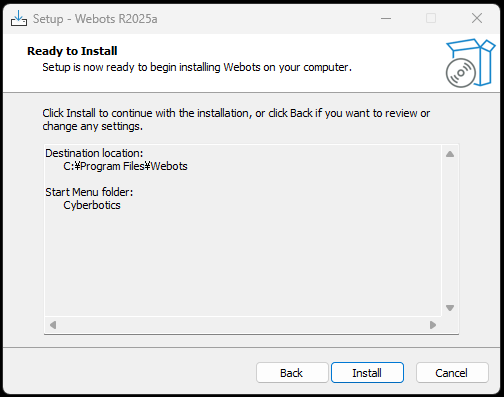Click the 'Start Menu folder:' label
Screen dimensions: 504x397
coord(89,192)
